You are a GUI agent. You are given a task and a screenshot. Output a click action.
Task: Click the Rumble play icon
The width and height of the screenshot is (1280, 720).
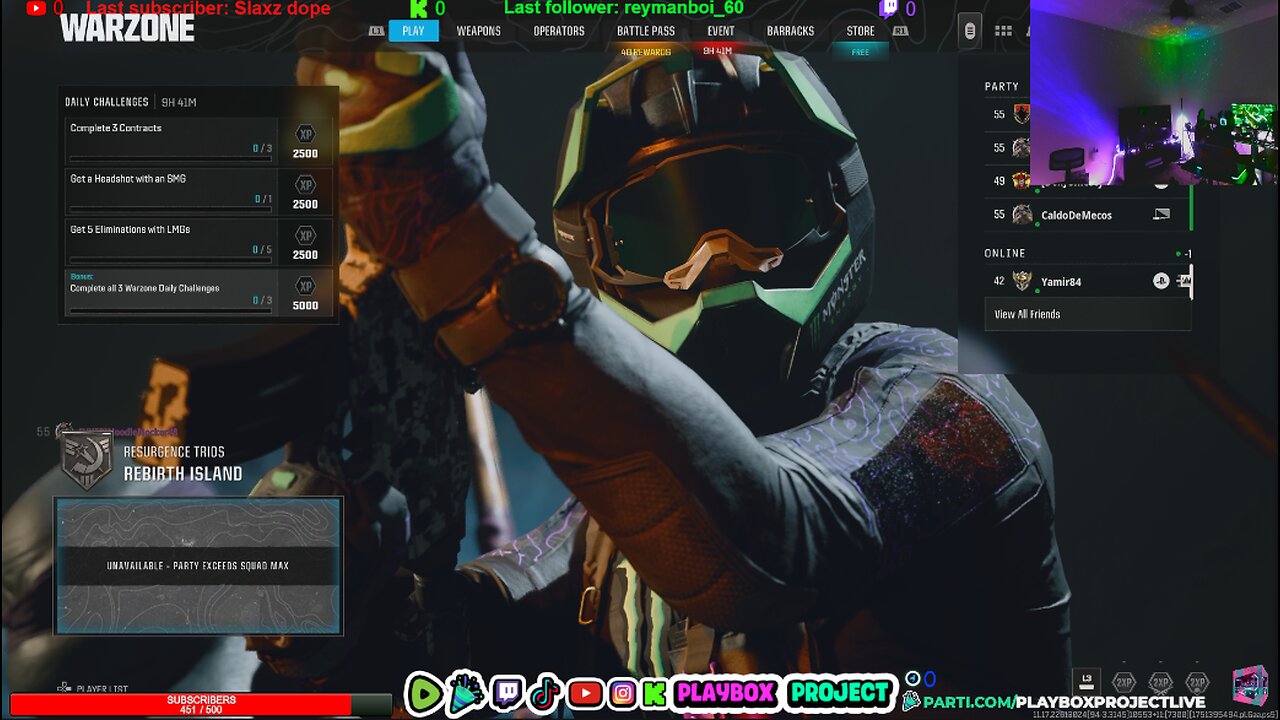(425, 693)
